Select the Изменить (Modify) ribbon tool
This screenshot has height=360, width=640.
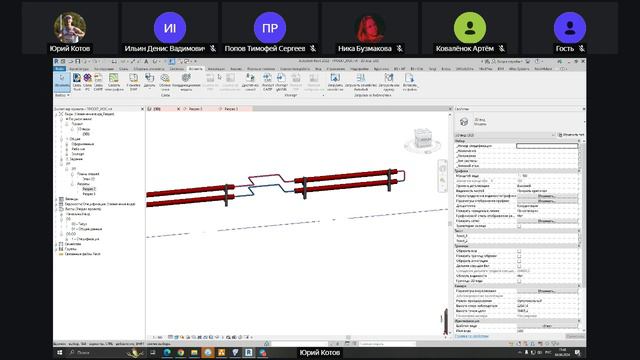click(x=62, y=81)
